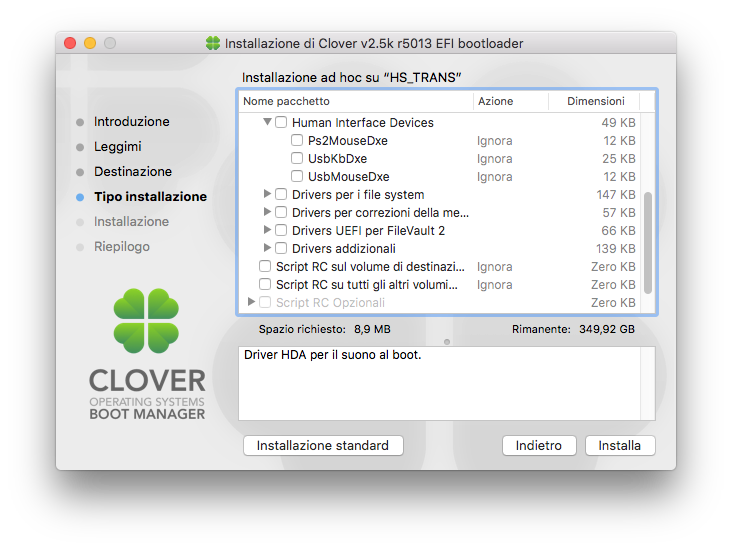
Task: Click the 139 KB size of Drivers addizionali
Action: coord(616,248)
